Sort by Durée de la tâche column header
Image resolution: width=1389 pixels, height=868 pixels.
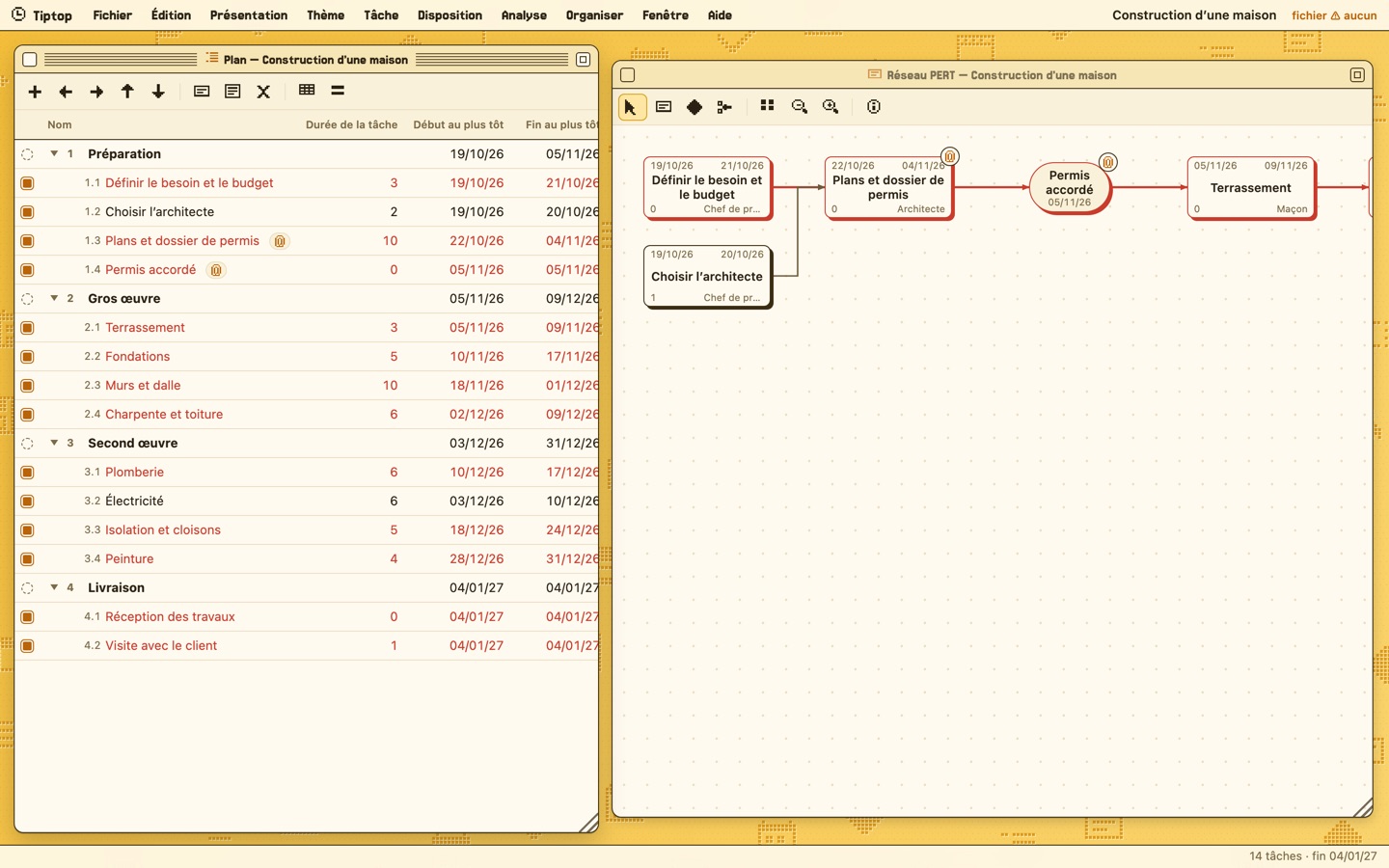pyautogui.click(x=351, y=124)
